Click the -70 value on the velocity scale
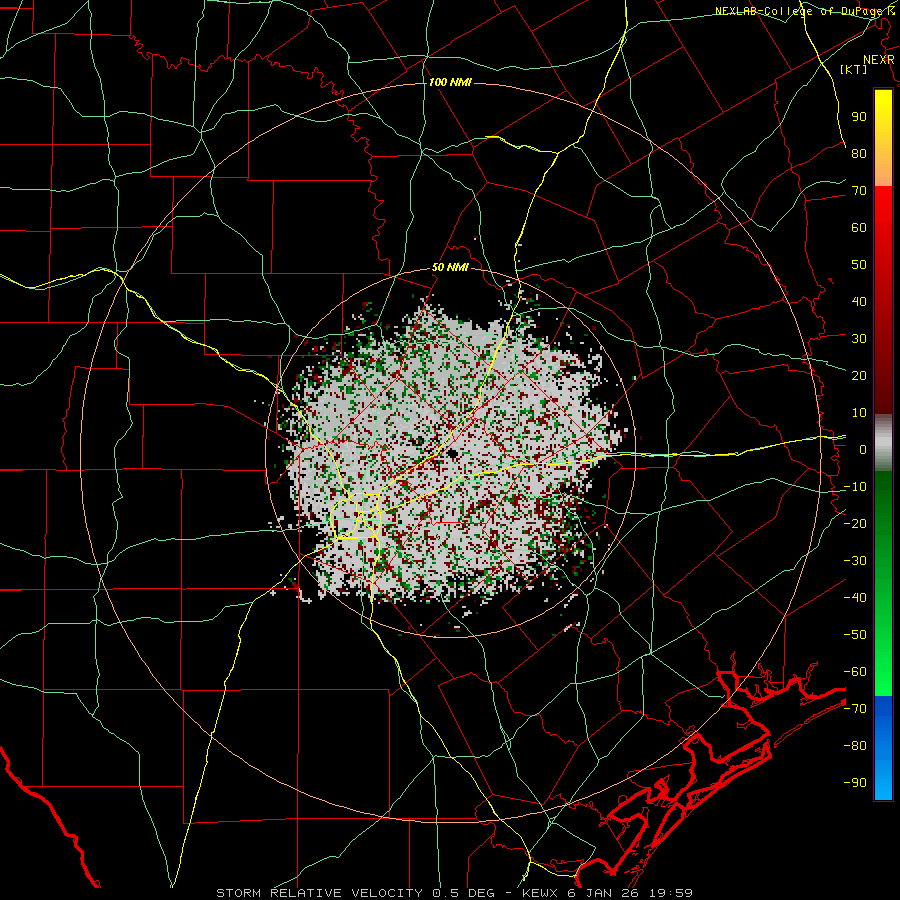 (x=855, y=708)
